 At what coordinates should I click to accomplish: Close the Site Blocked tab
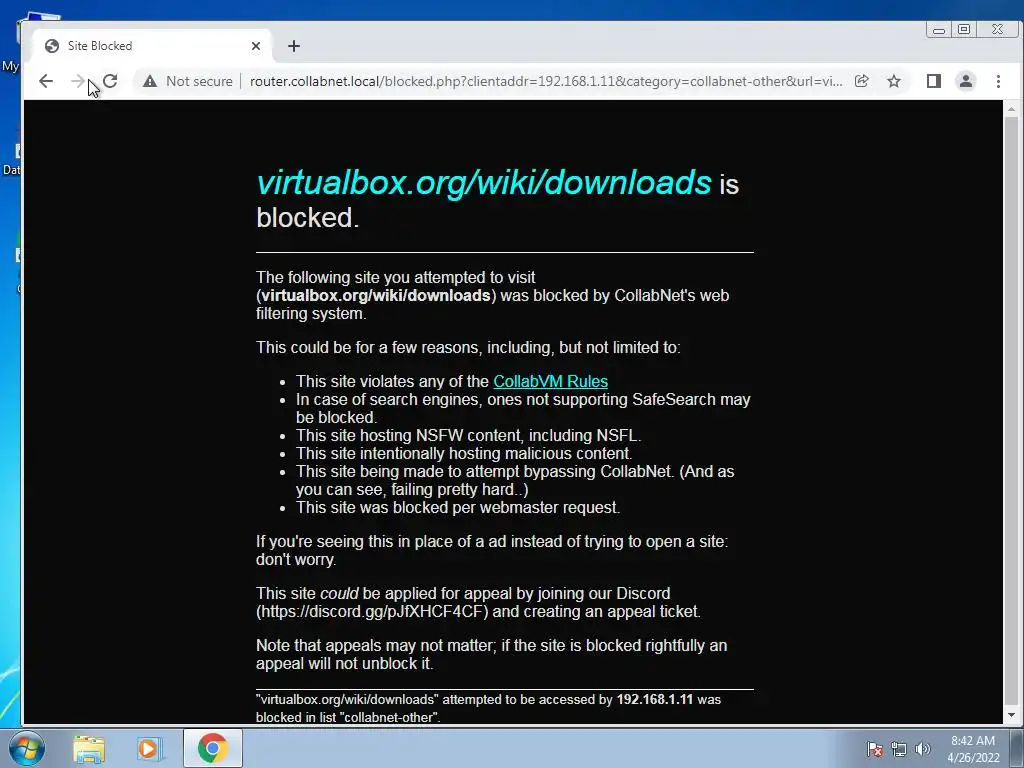(x=256, y=46)
